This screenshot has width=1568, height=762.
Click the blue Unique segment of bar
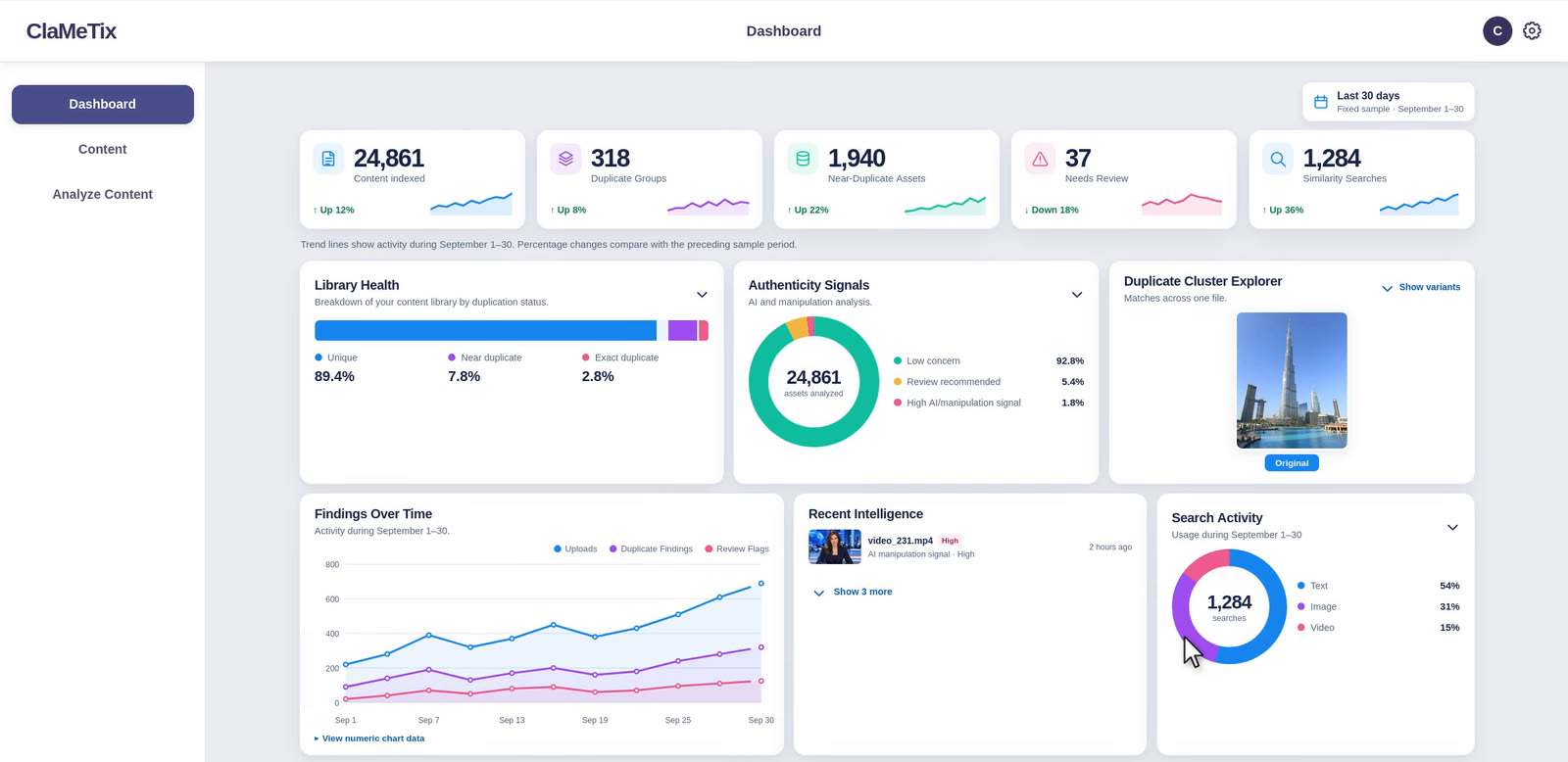coord(485,331)
